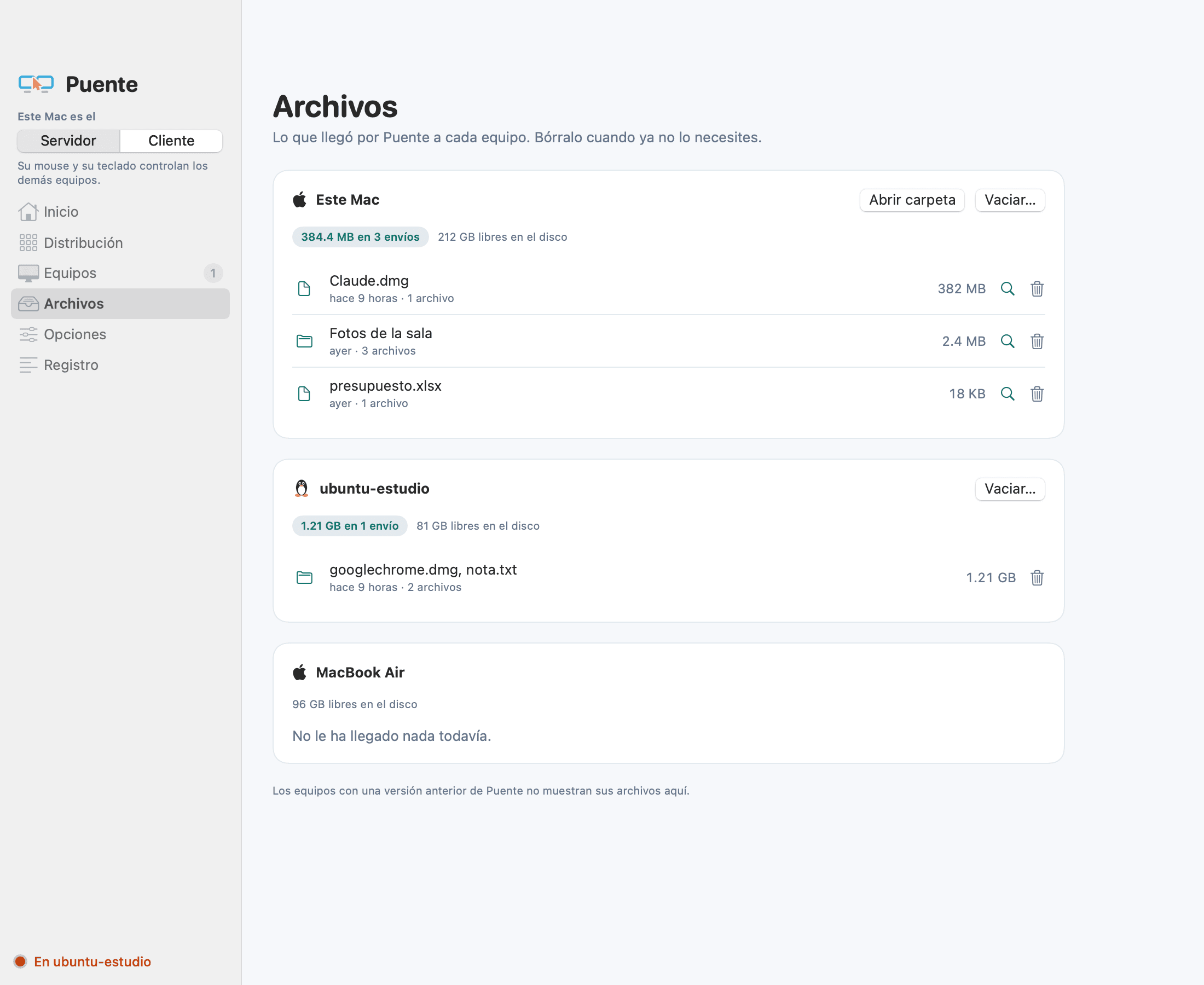Click the Archivos tray icon in sidebar
This screenshot has height=985, width=1204.
28,304
